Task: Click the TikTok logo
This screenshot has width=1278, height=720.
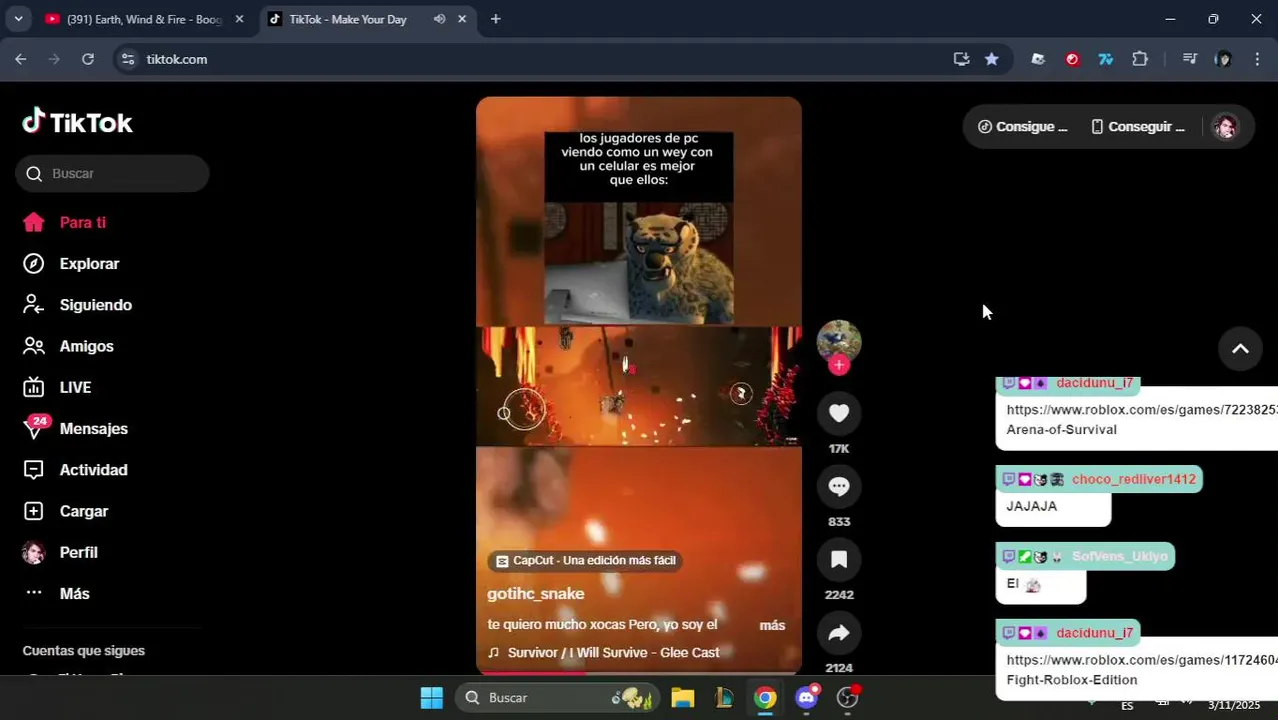Action: click(77, 122)
